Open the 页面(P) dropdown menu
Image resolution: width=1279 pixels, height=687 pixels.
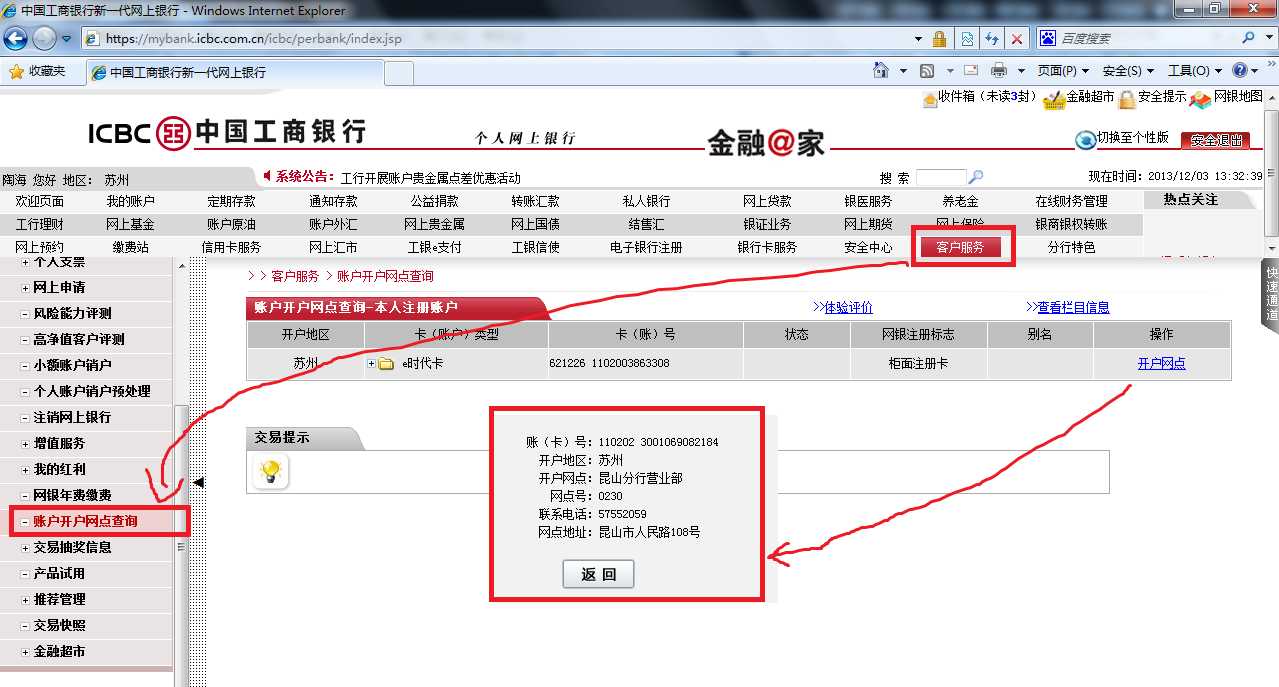coord(1063,71)
